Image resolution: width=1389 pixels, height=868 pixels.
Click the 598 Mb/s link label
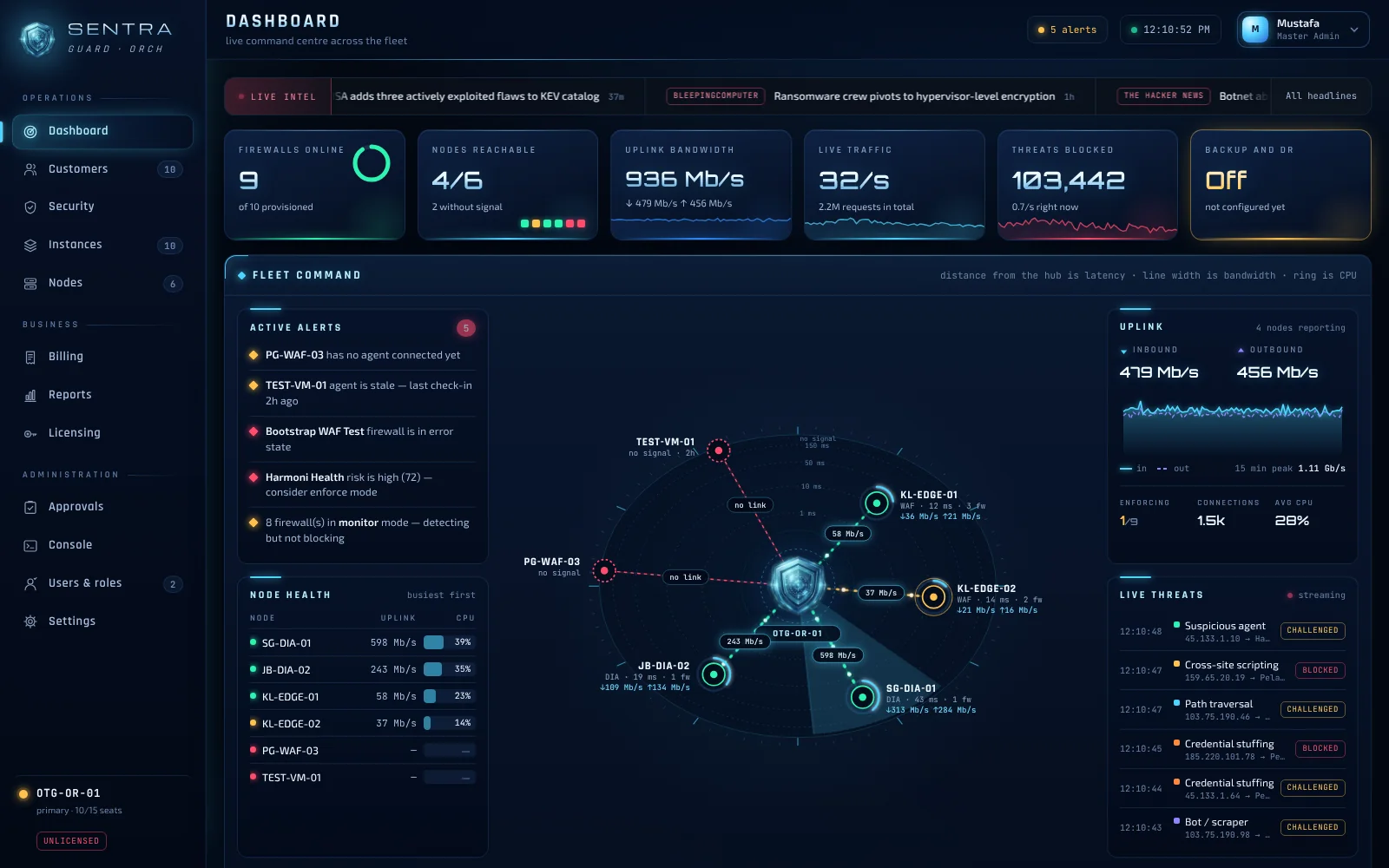[838, 655]
